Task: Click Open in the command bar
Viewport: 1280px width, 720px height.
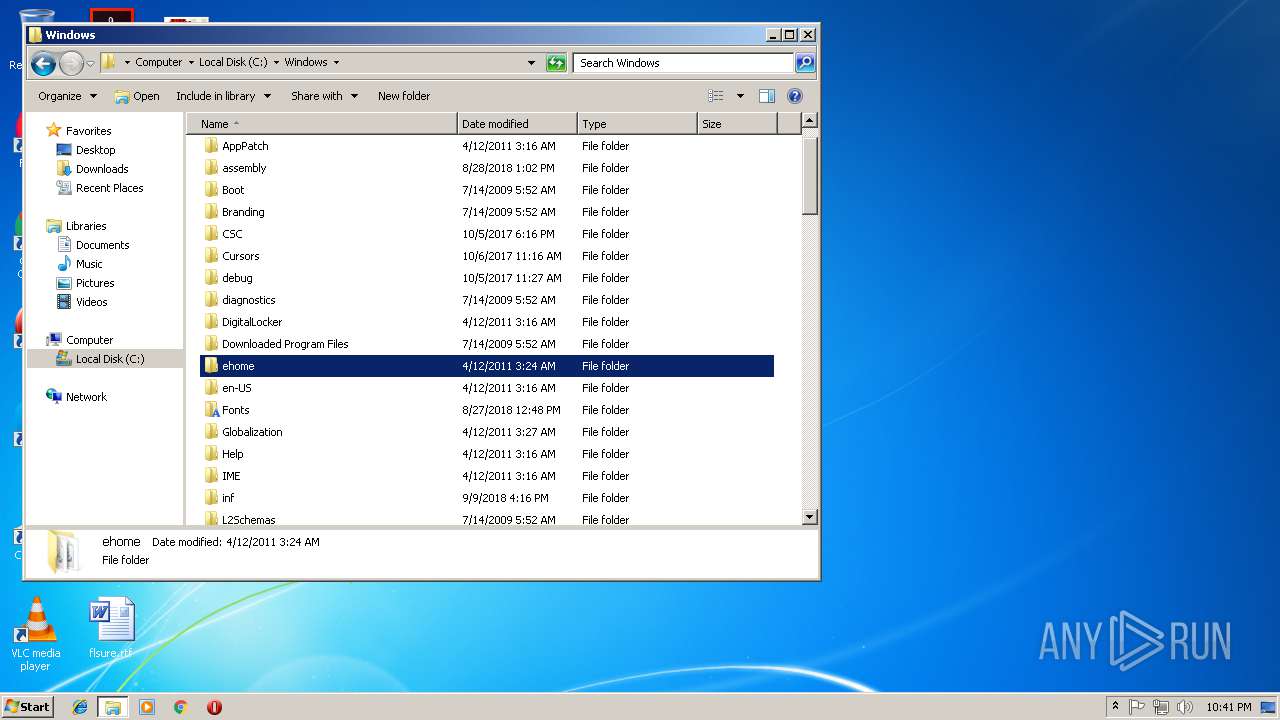Action: pyautogui.click(x=137, y=96)
